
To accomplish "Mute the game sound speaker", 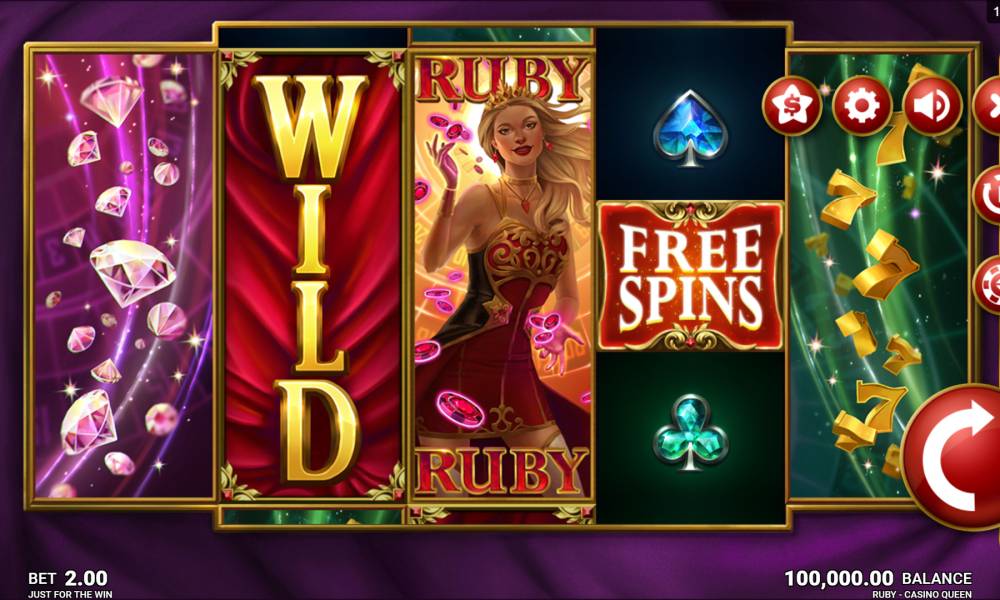I will tap(932, 105).
